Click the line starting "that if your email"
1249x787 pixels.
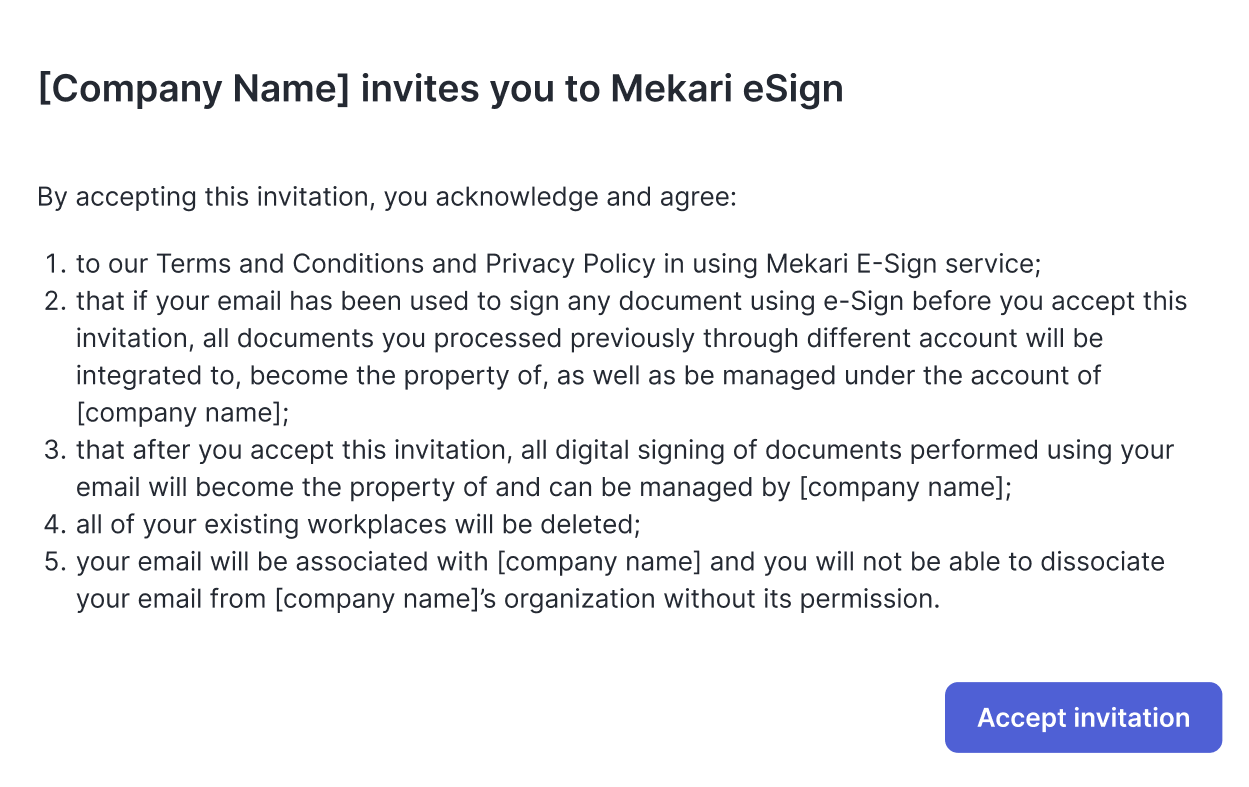tap(631, 301)
